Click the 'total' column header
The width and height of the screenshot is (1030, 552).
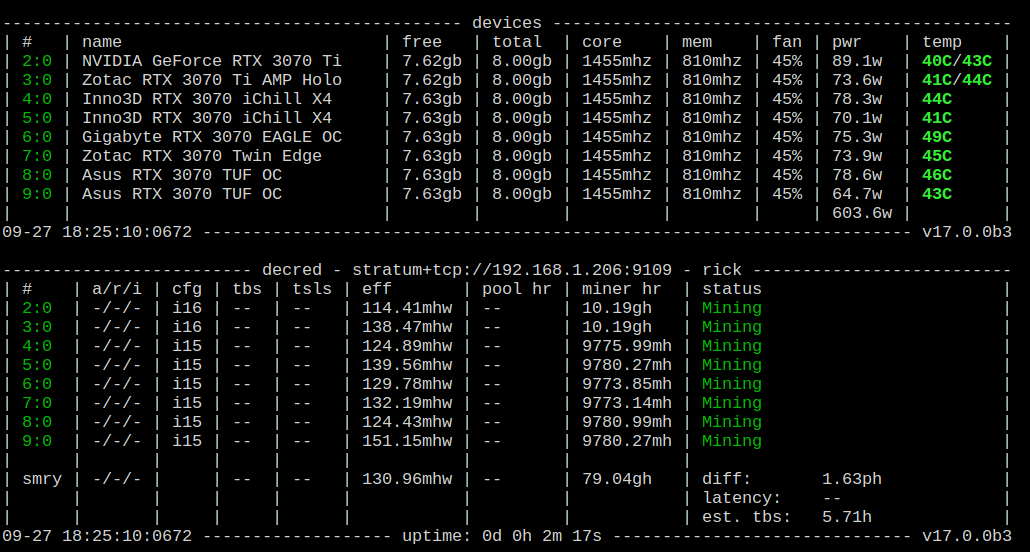click(517, 42)
